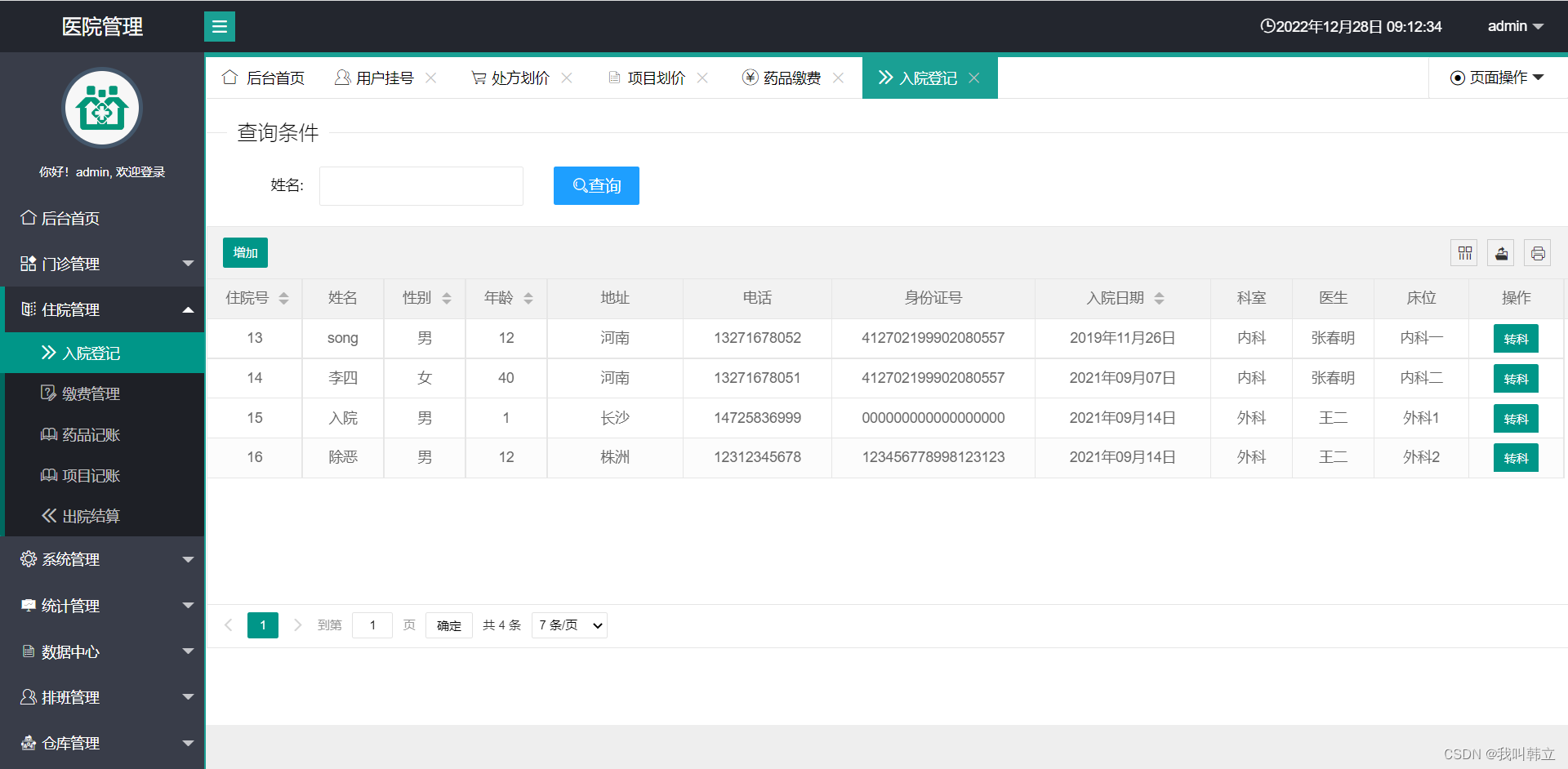This screenshot has height=769, width=1568.
Task: Sort by 入院日期 column arrows
Action: (x=1159, y=298)
